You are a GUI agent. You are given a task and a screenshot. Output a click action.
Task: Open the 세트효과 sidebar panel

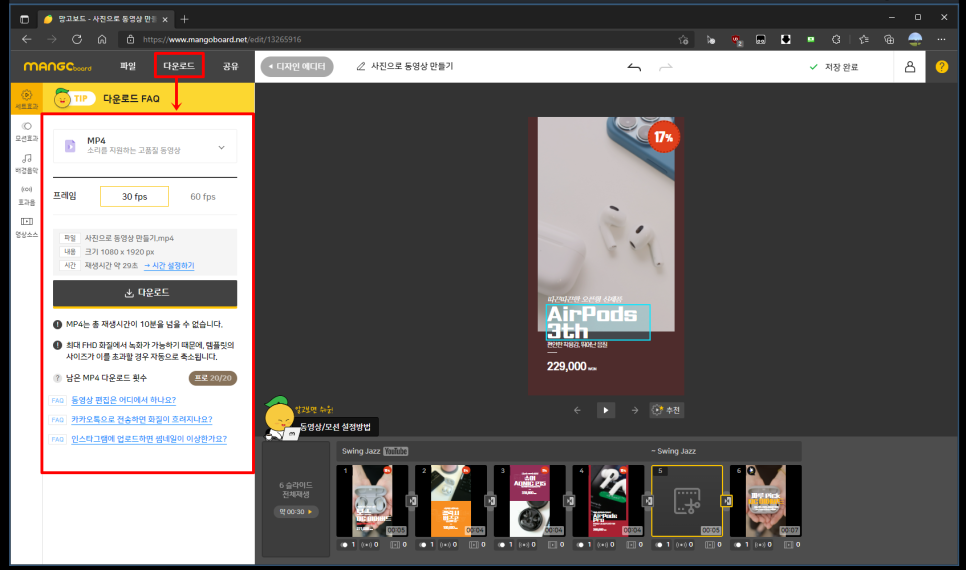tap(26, 99)
